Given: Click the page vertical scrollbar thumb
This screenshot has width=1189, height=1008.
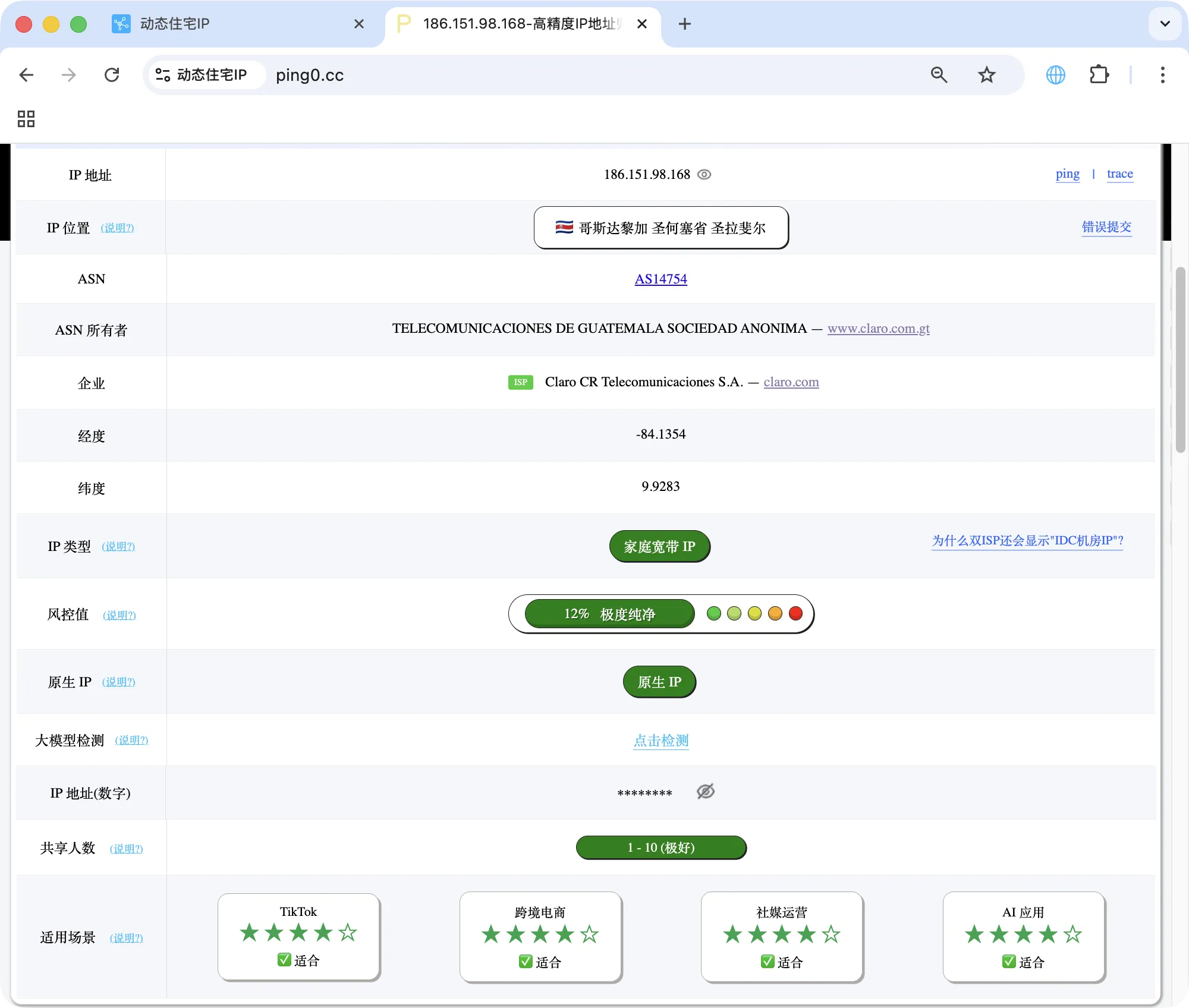Looking at the screenshot, I should tap(1180, 360).
